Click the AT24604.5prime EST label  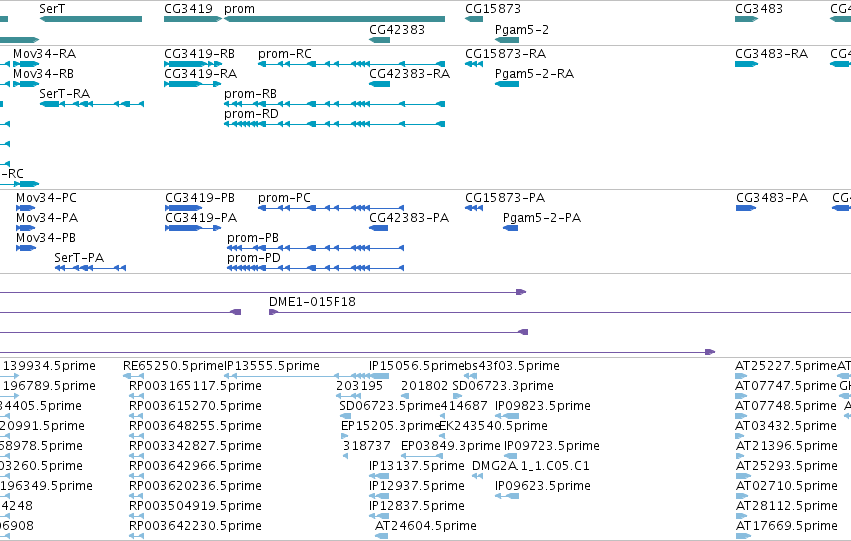(x=426, y=526)
